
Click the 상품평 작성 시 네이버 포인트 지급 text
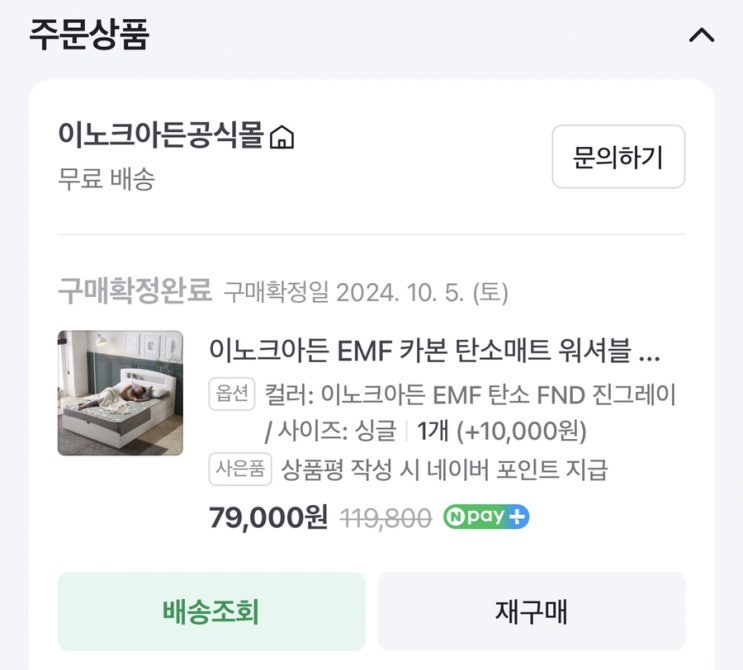coord(444,470)
